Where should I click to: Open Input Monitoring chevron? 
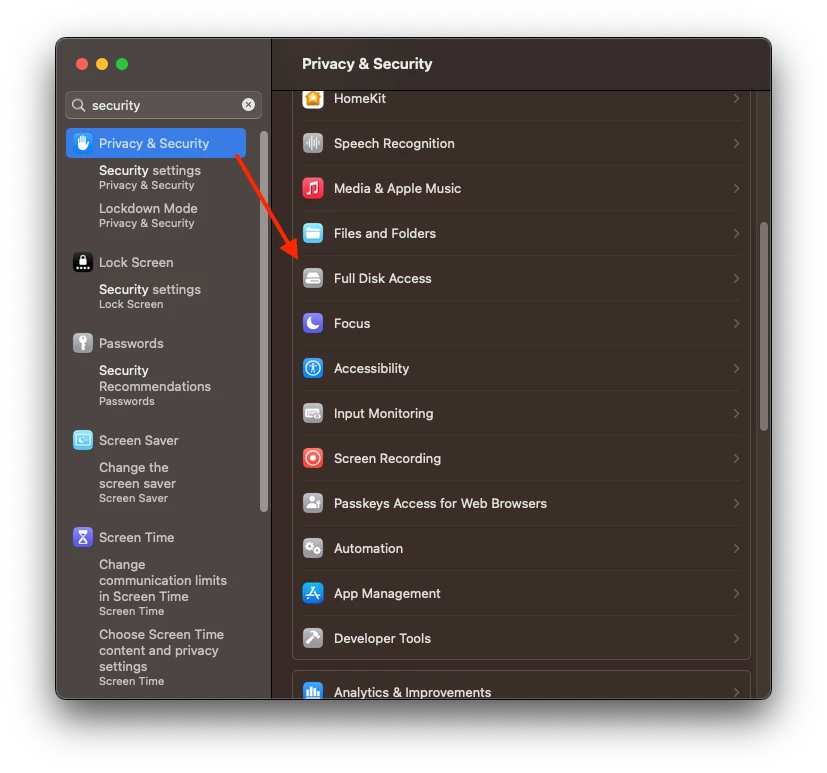click(736, 413)
